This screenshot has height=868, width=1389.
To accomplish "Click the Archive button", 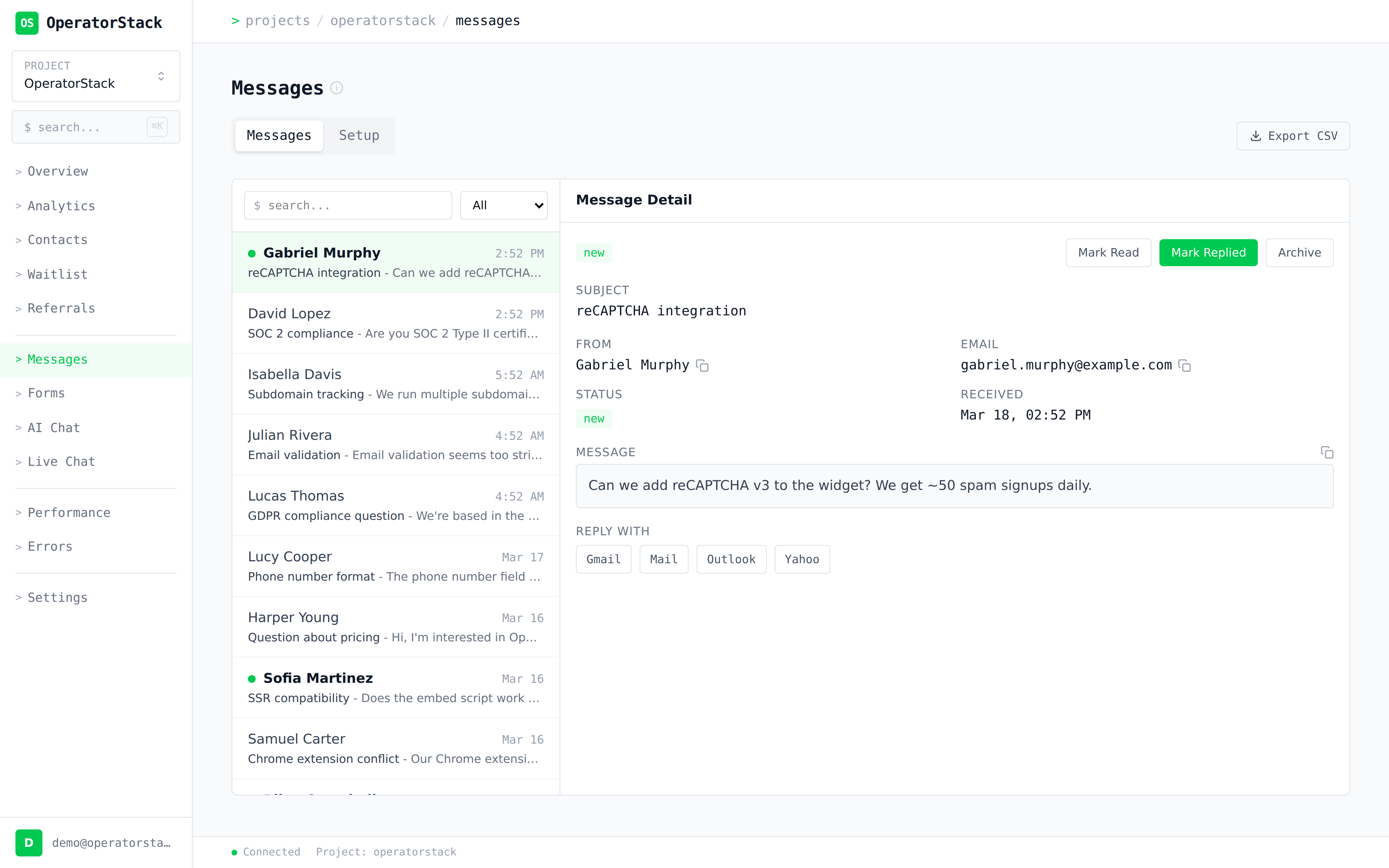I will tap(1299, 253).
